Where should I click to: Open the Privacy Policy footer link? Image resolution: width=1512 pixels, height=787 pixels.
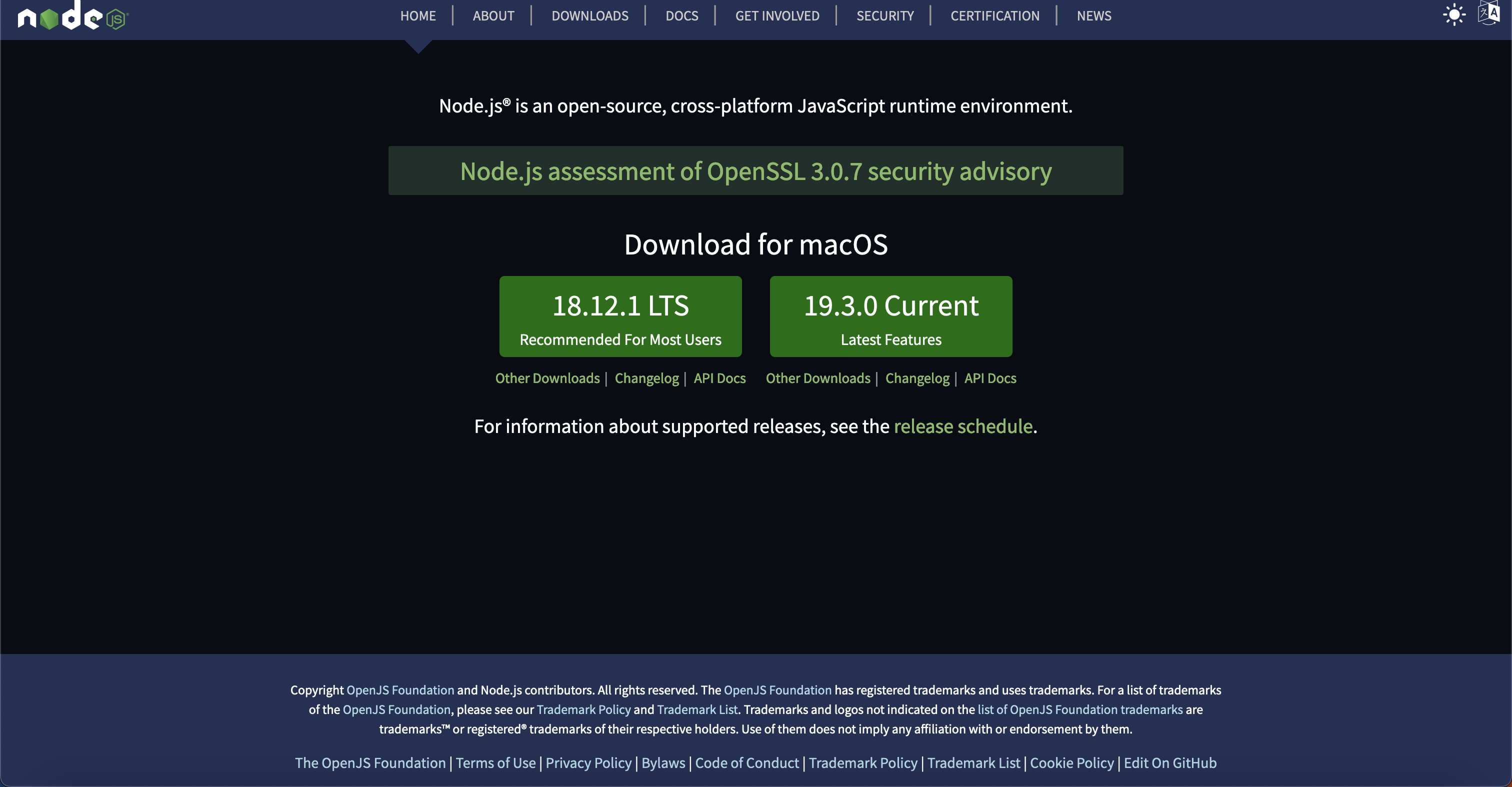tap(588, 763)
